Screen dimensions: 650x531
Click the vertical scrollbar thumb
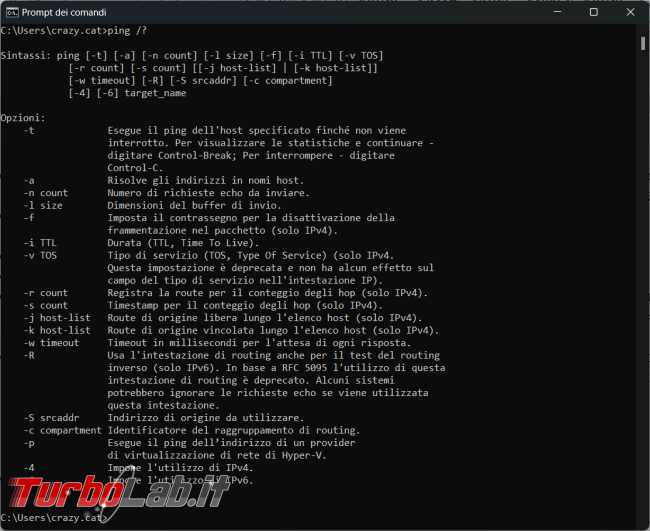click(x=643, y=43)
